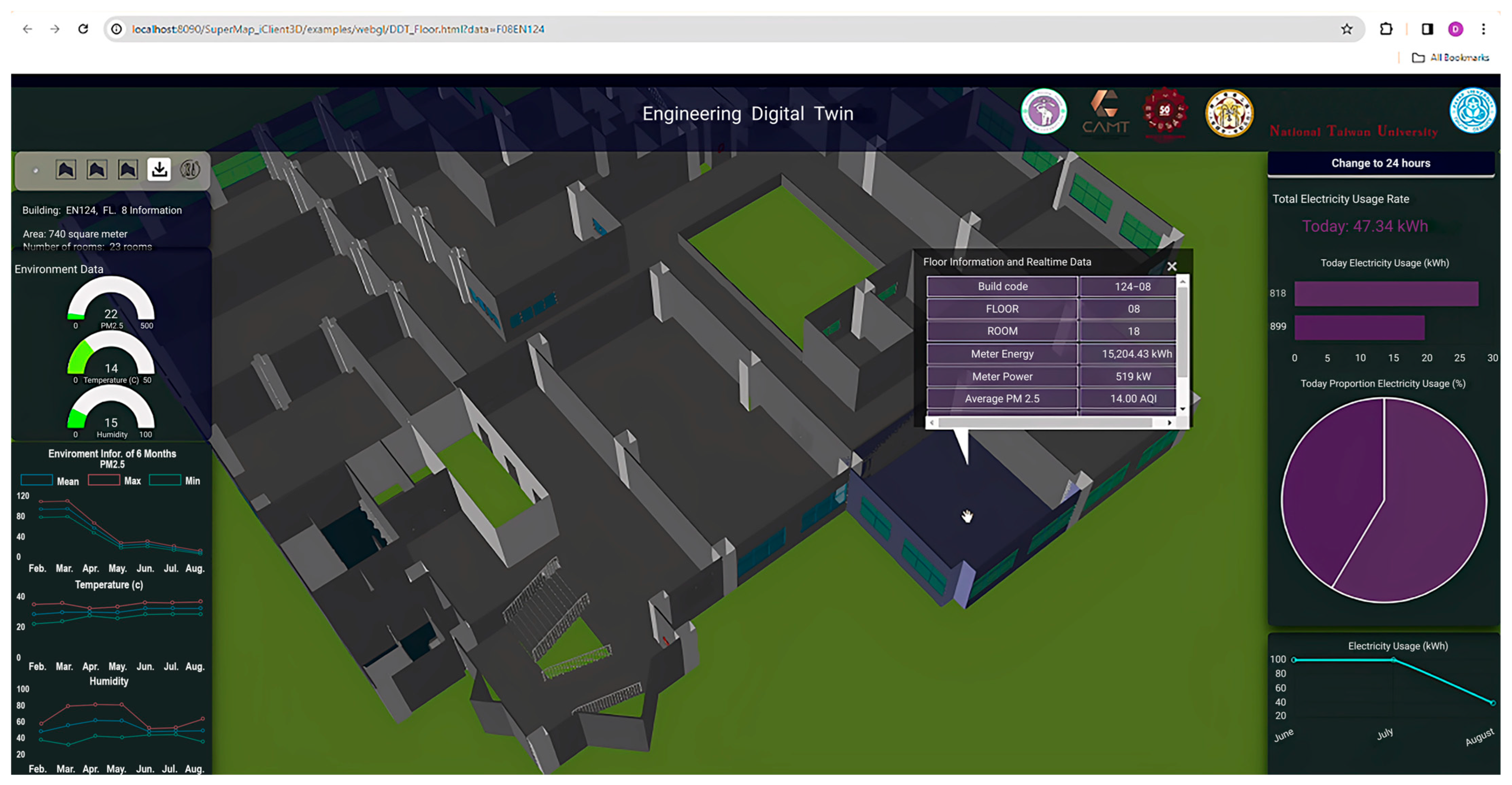
Task: Click the download icon in toolbar
Action: pos(159,170)
